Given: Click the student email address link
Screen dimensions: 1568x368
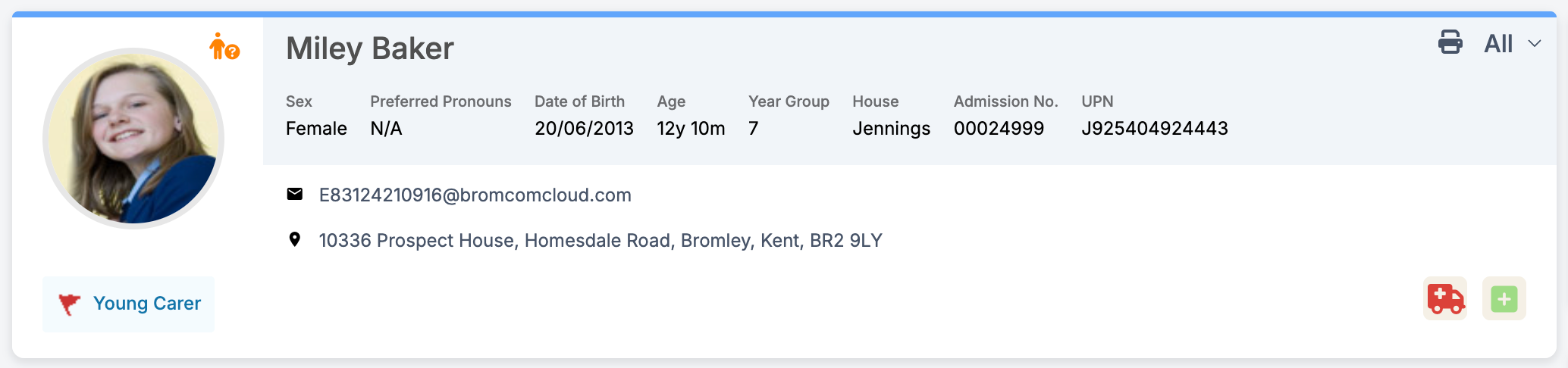Looking at the screenshot, I should point(475,195).
